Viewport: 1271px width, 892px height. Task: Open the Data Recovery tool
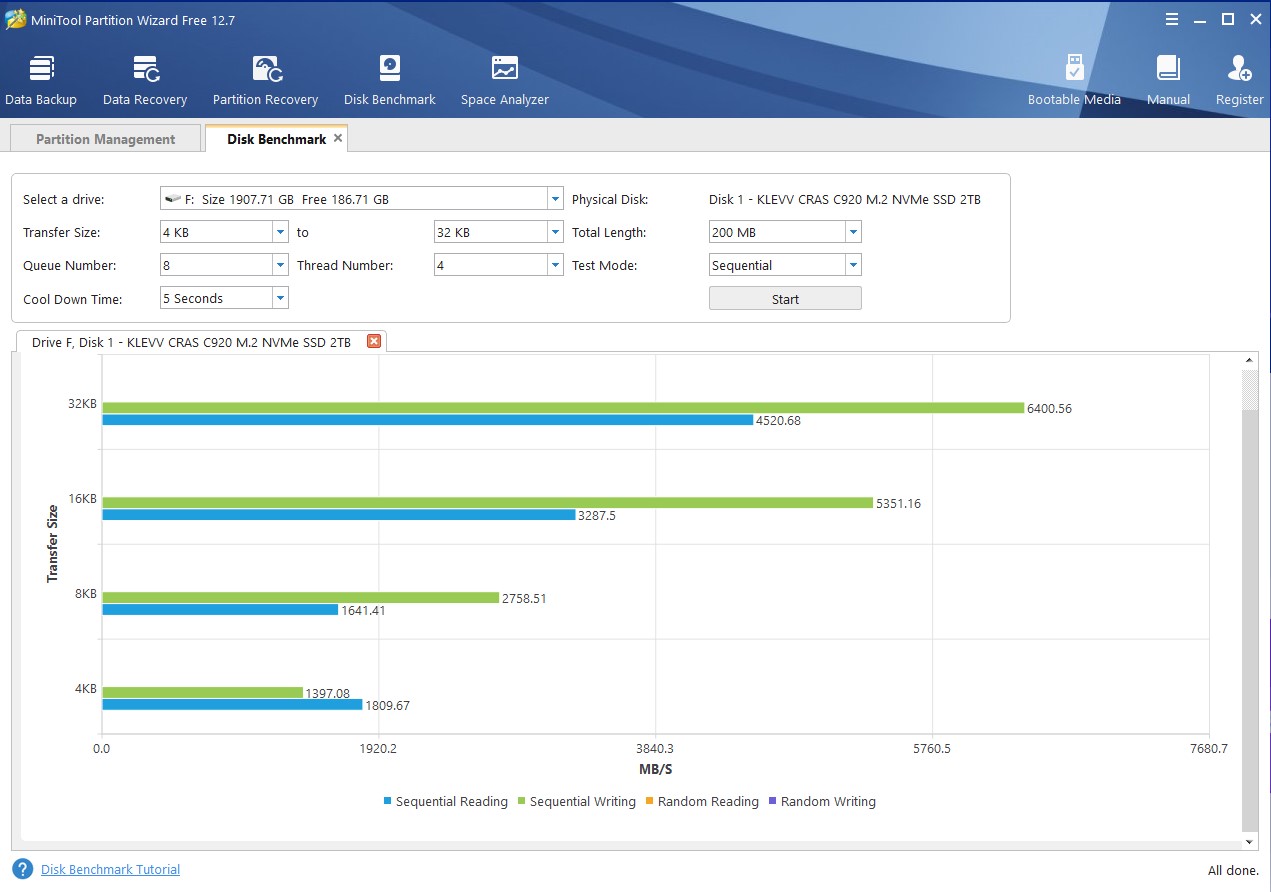click(x=145, y=80)
